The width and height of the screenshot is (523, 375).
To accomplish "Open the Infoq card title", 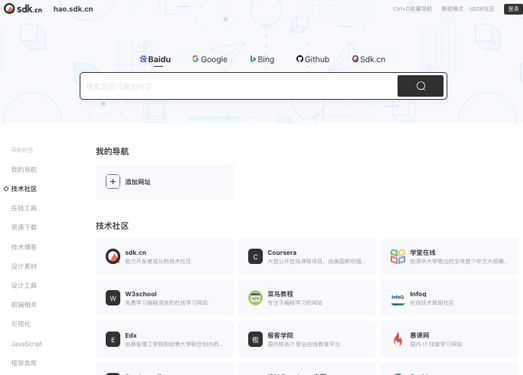I will point(418,294).
